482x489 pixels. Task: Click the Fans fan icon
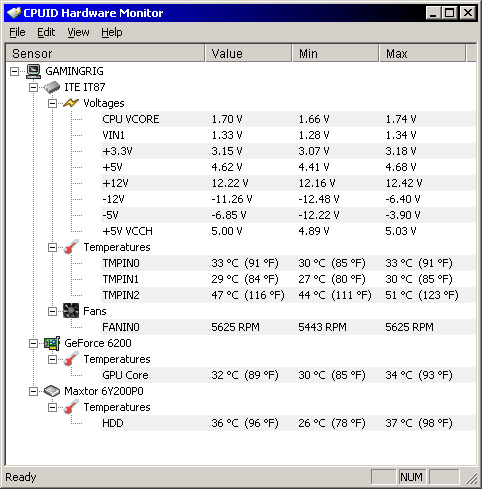[71, 311]
